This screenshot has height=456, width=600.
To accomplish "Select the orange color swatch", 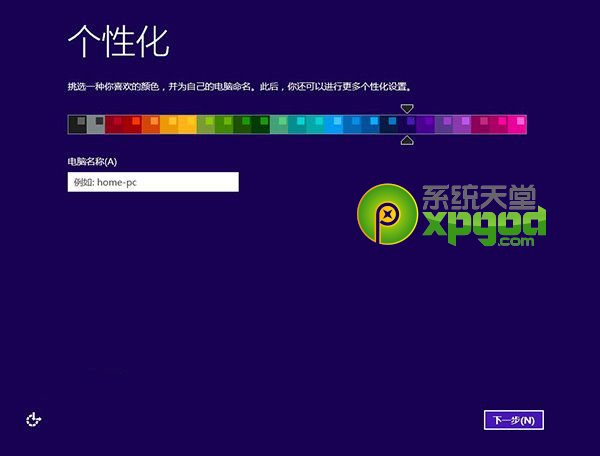I will point(151,124).
